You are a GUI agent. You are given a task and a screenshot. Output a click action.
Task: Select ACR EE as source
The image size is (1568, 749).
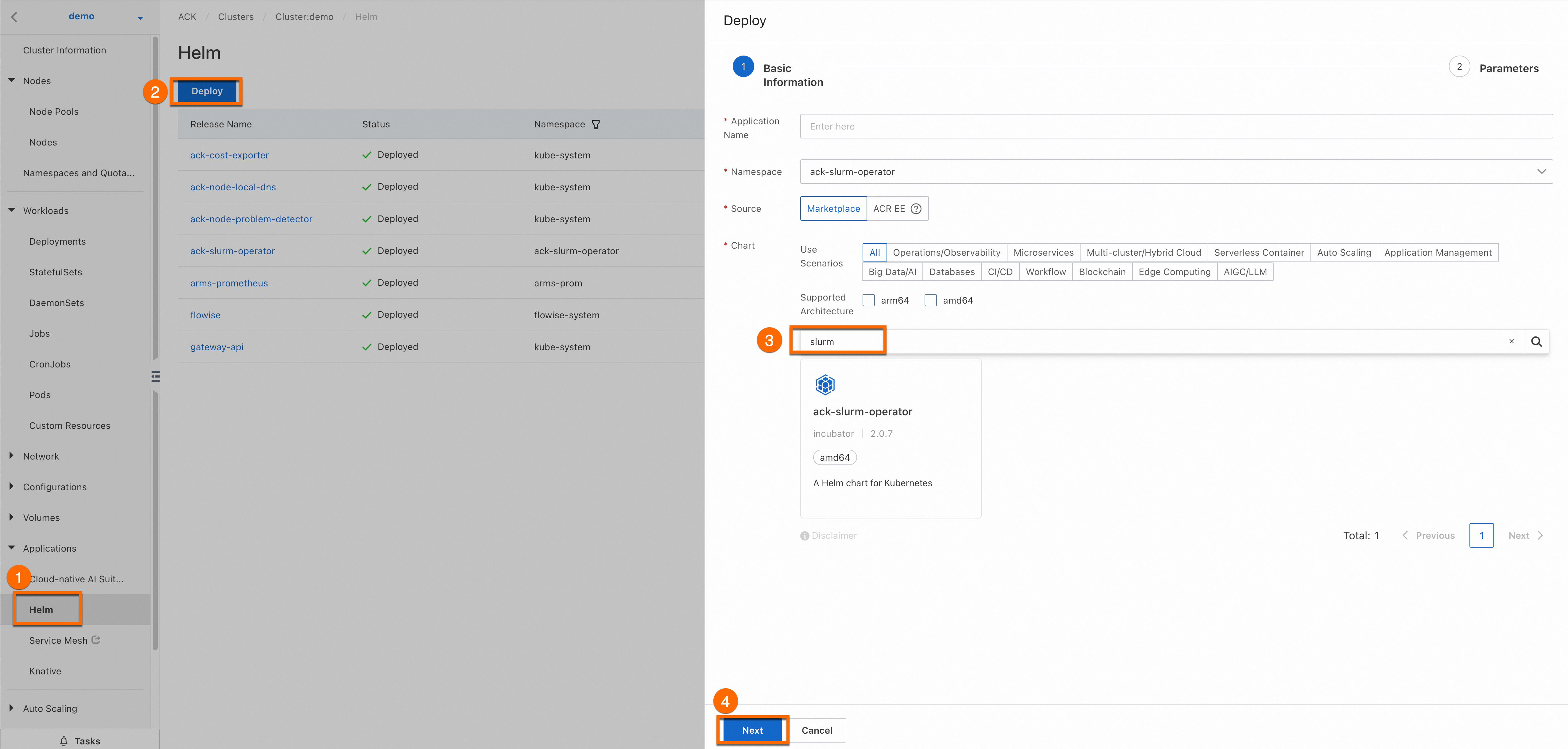click(x=889, y=209)
